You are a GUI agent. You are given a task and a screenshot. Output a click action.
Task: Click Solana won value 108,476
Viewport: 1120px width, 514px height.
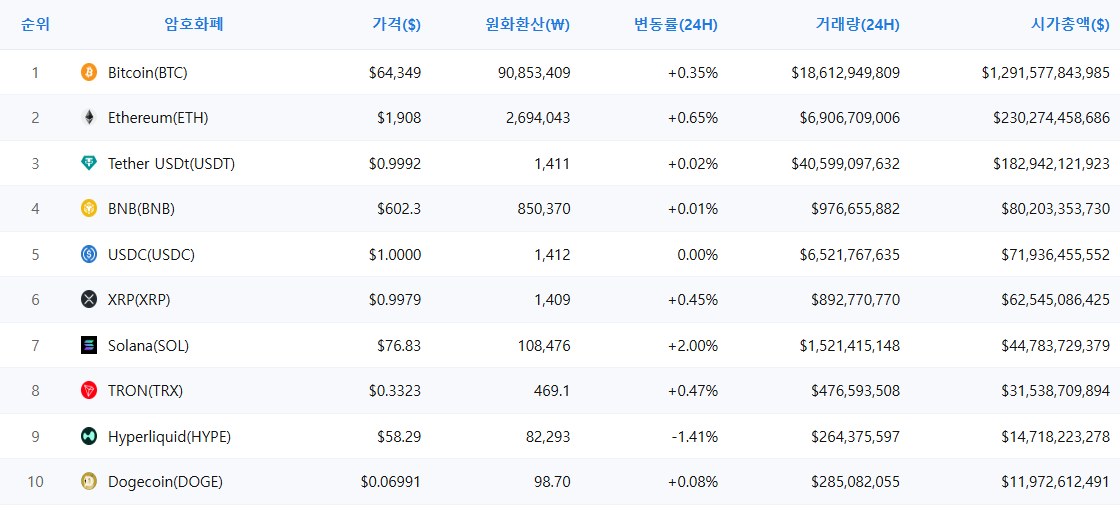544,346
